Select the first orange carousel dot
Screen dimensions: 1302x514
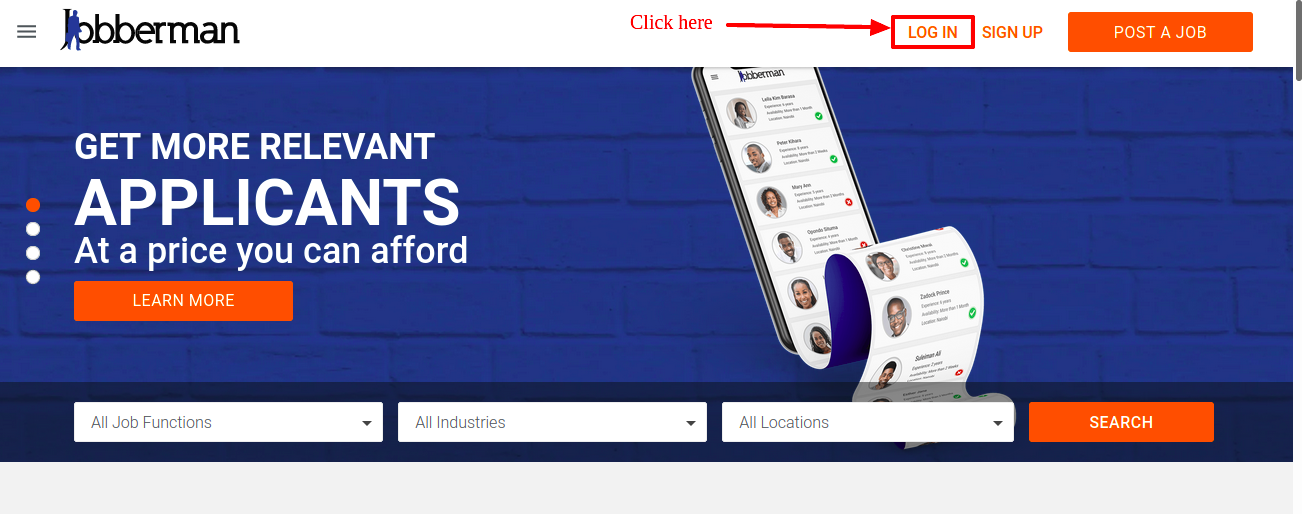point(33,205)
